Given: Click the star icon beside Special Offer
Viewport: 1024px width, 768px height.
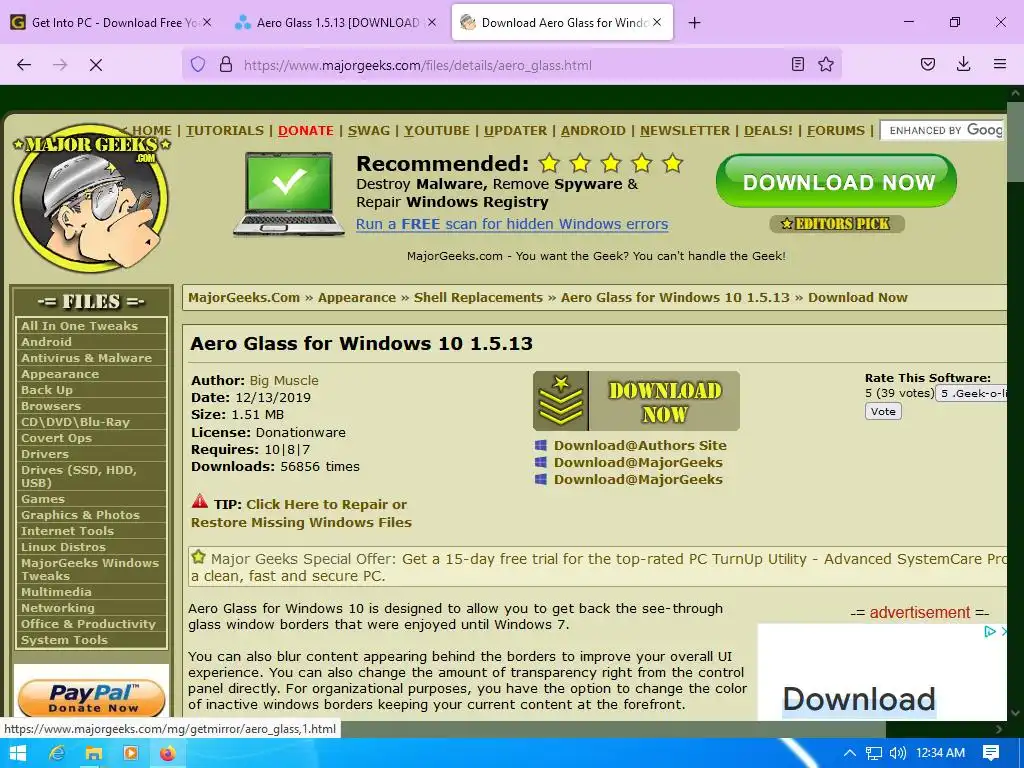Looking at the screenshot, I should pyautogui.click(x=199, y=557).
